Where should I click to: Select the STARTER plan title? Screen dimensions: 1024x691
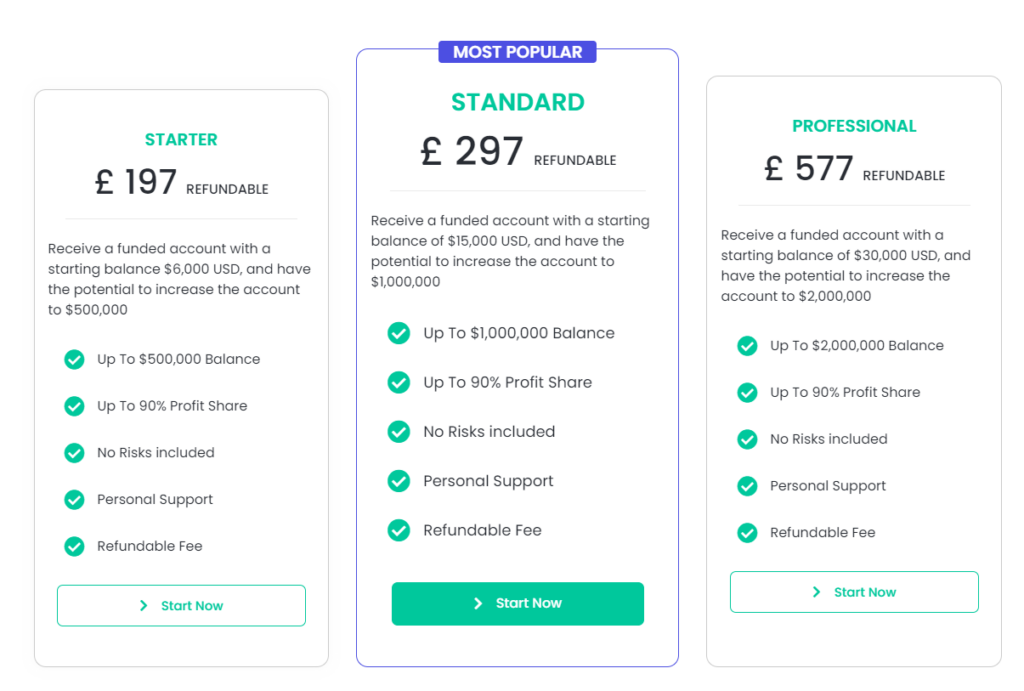pos(181,140)
